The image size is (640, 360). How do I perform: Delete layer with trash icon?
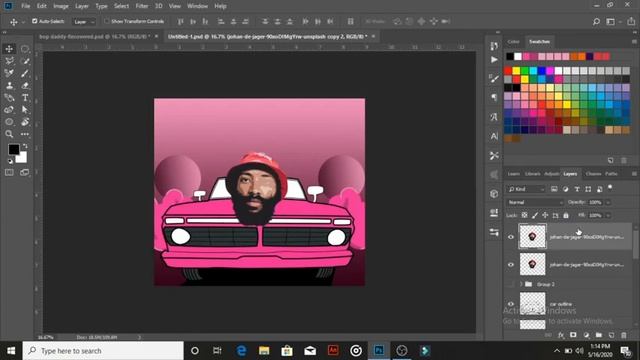(x=624, y=335)
